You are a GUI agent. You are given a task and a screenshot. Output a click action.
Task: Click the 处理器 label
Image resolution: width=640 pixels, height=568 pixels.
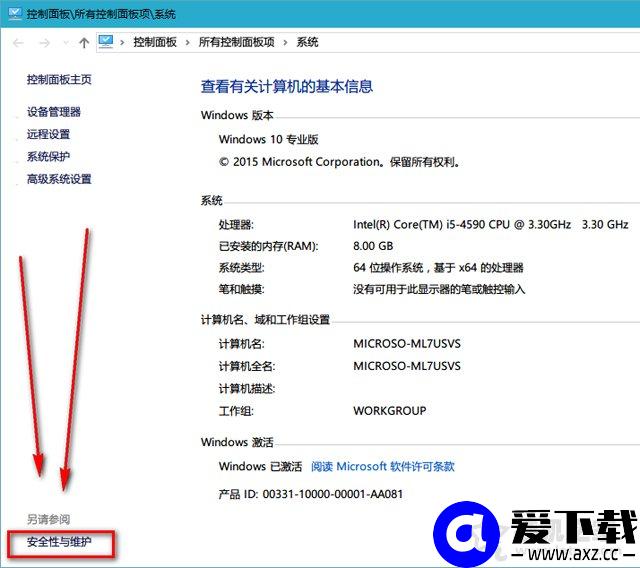point(236,225)
